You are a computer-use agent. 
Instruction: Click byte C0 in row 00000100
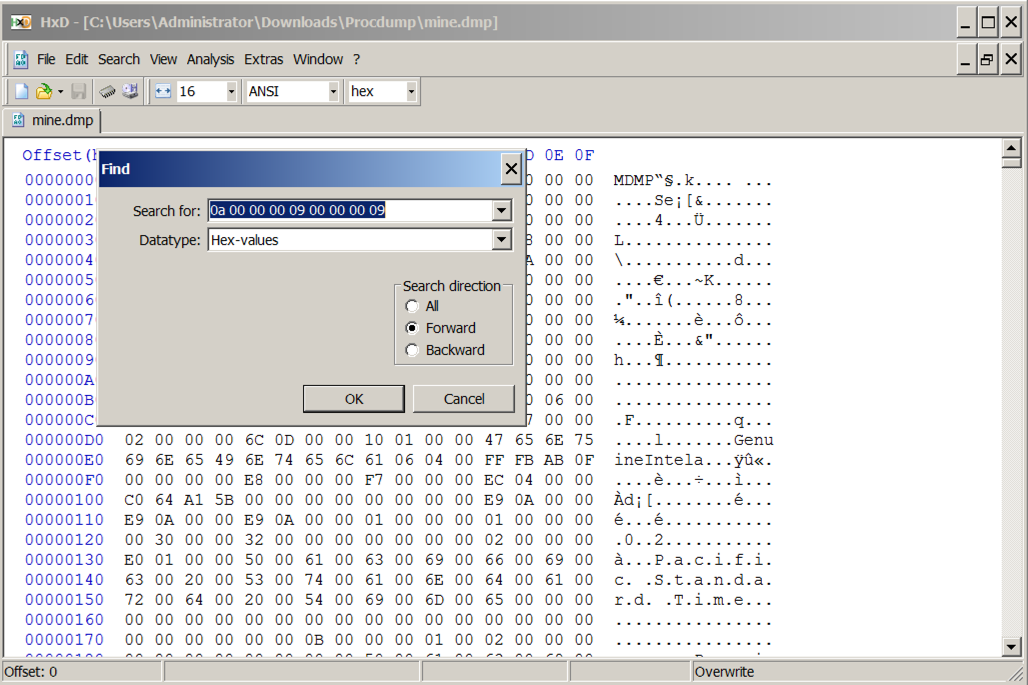tap(134, 500)
